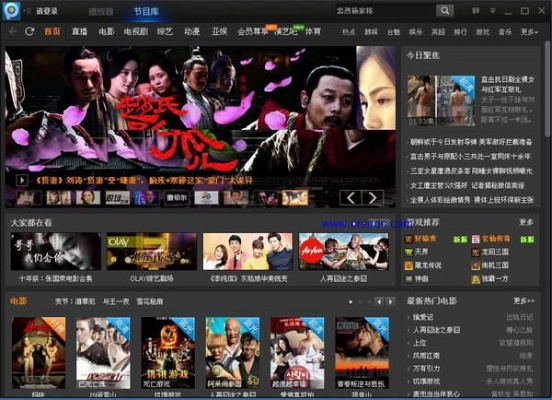Open the main menu arrow beside the logo
Viewport: 552px width, 400px height.
(26, 11)
